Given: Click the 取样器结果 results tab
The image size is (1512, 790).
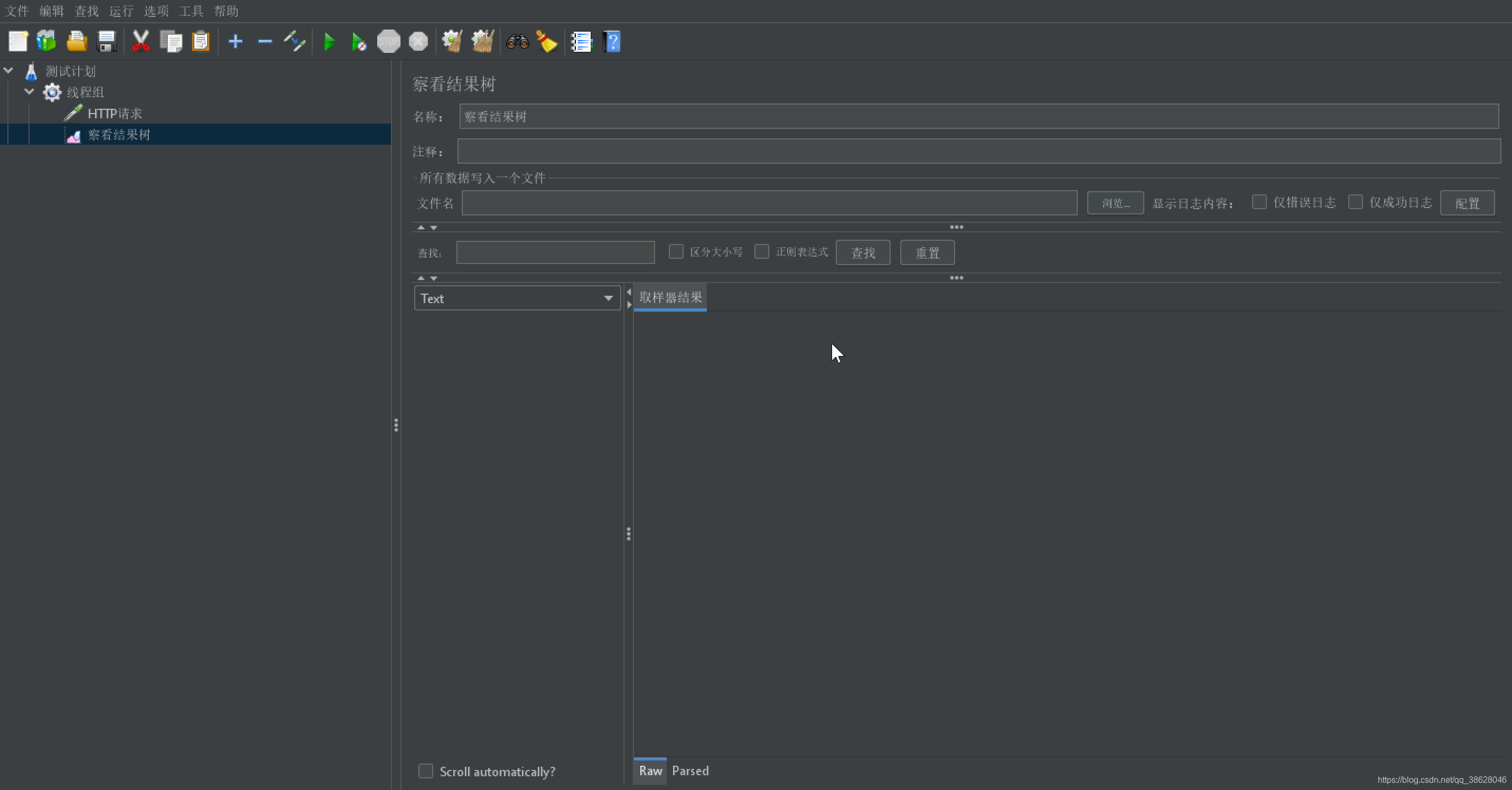Looking at the screenshot, I should 671,297.
